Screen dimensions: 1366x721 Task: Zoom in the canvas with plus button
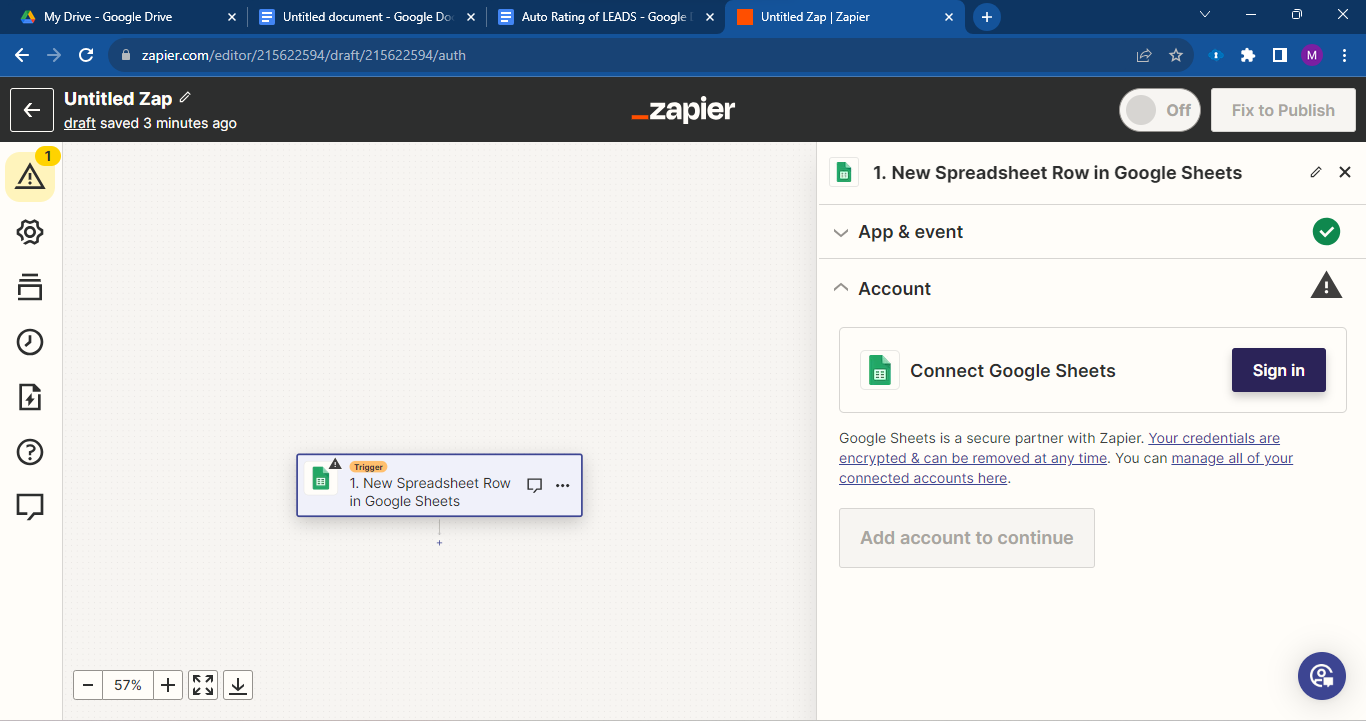pos(168,685)
